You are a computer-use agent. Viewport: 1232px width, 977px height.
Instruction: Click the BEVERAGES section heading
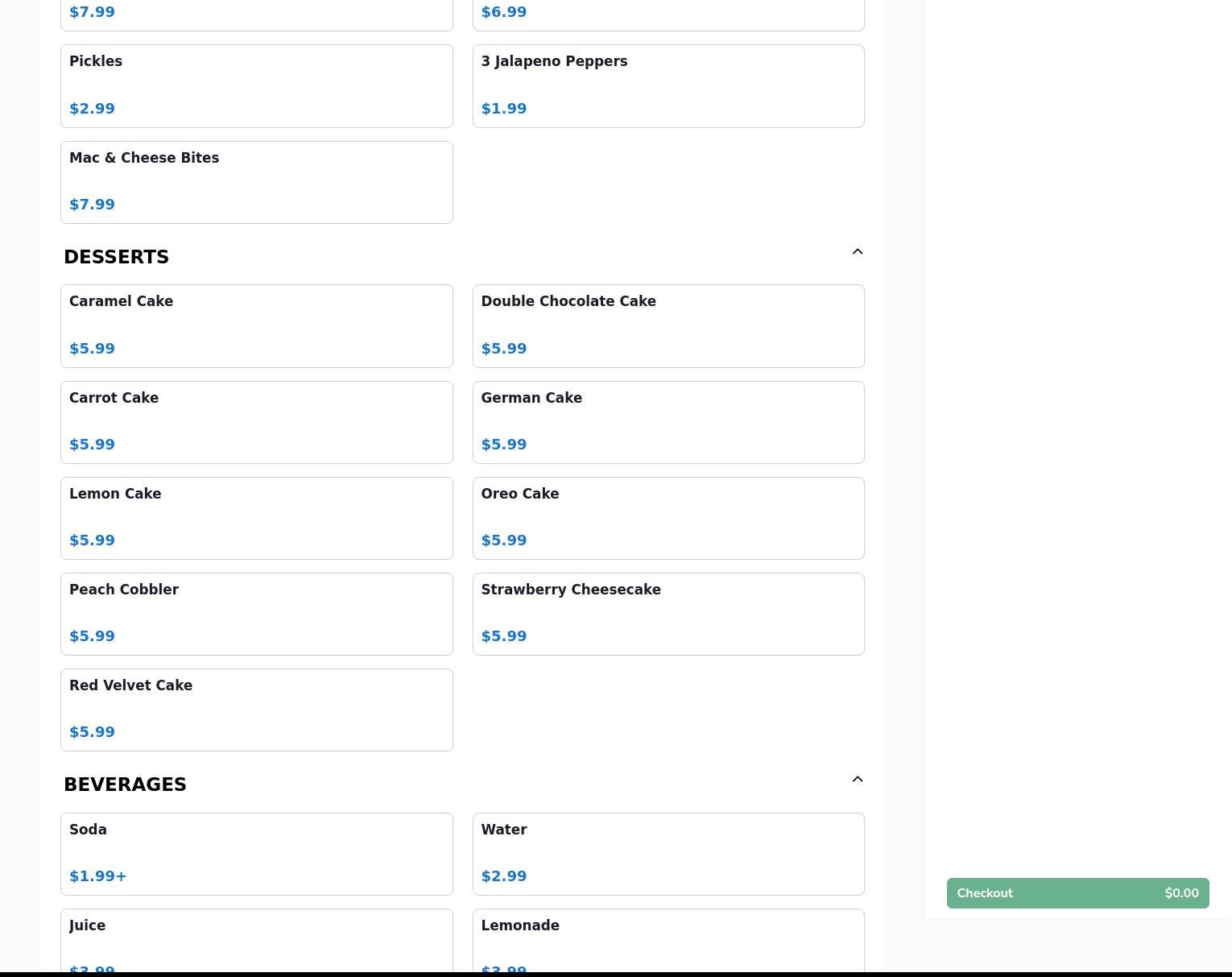click(x=125, y=784)
